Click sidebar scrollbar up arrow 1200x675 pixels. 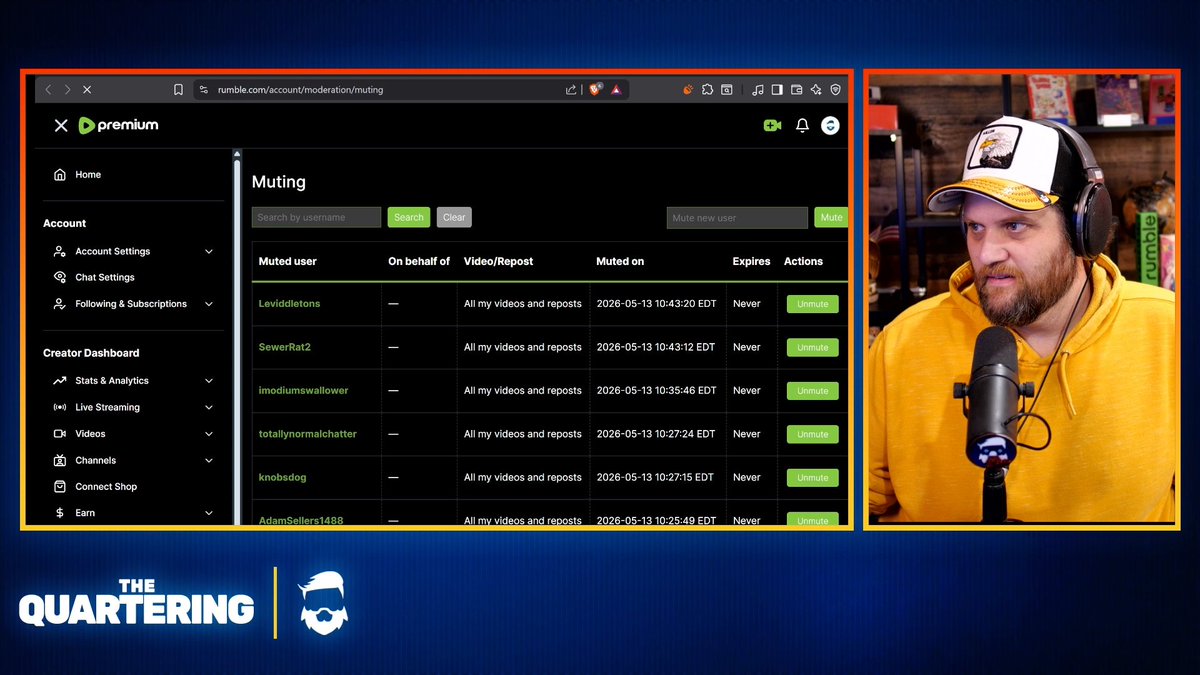point(237,154)
